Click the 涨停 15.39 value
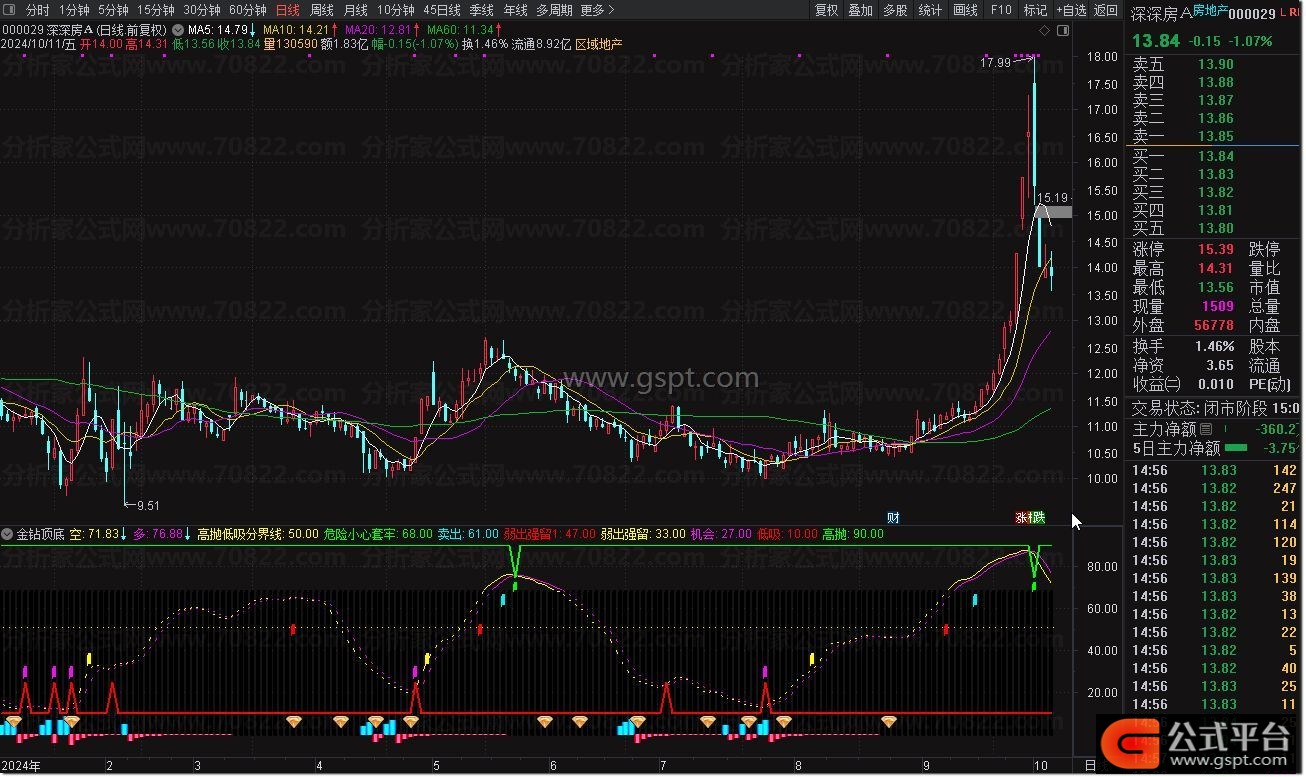 1214,249
